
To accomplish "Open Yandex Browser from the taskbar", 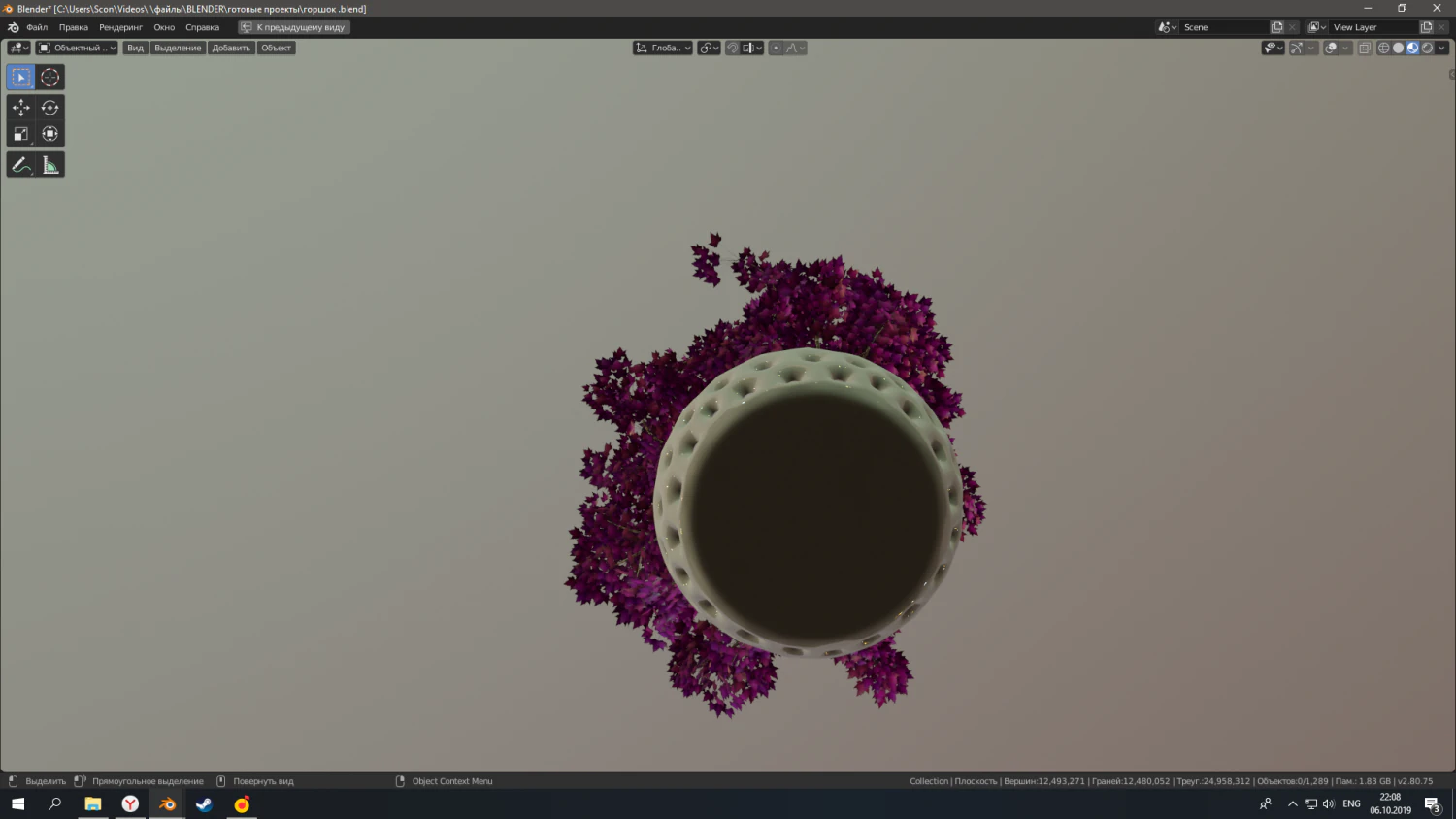I will pos(130,804).
